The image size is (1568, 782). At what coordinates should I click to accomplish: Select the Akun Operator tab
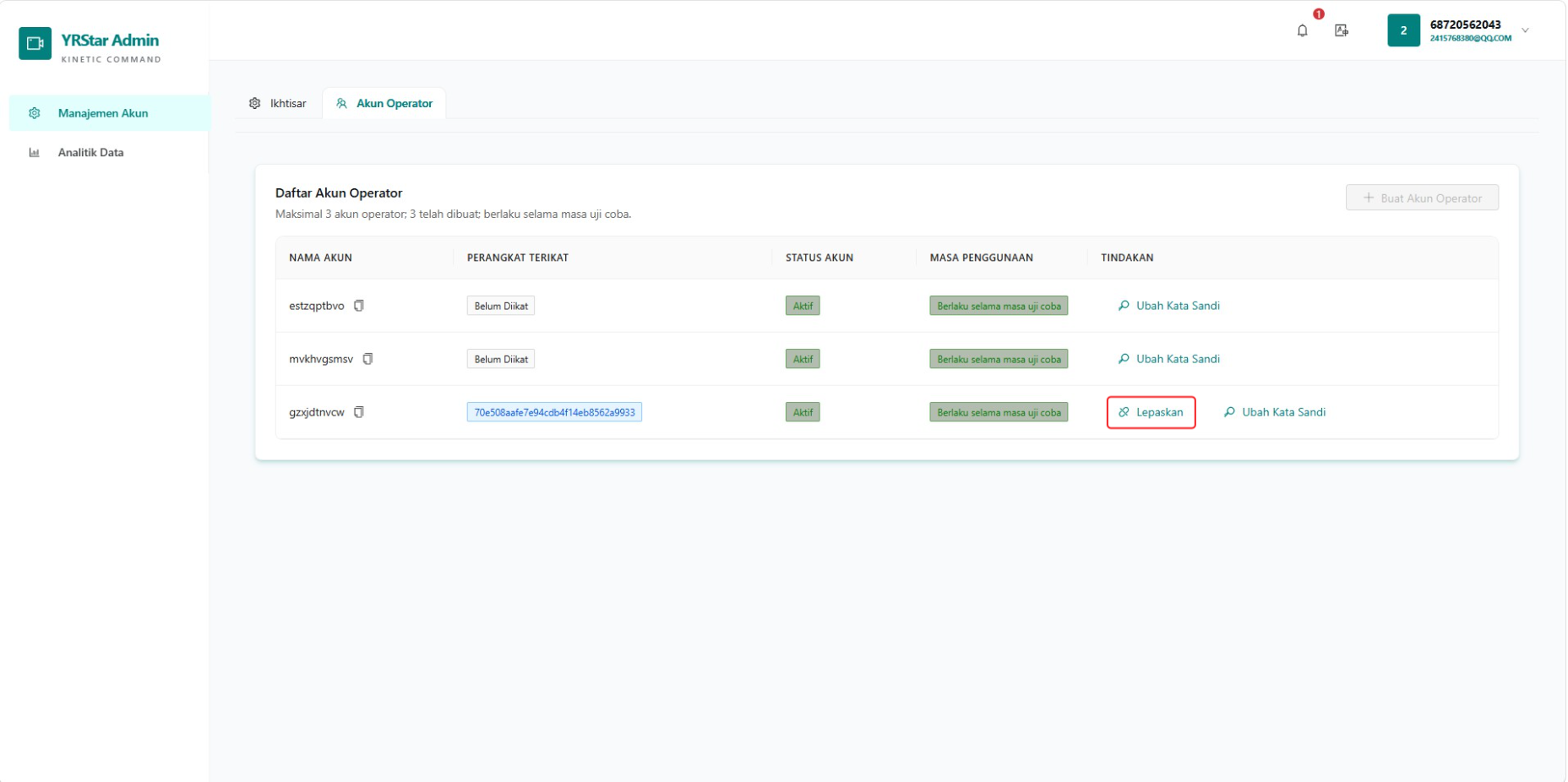click(384, 103)
